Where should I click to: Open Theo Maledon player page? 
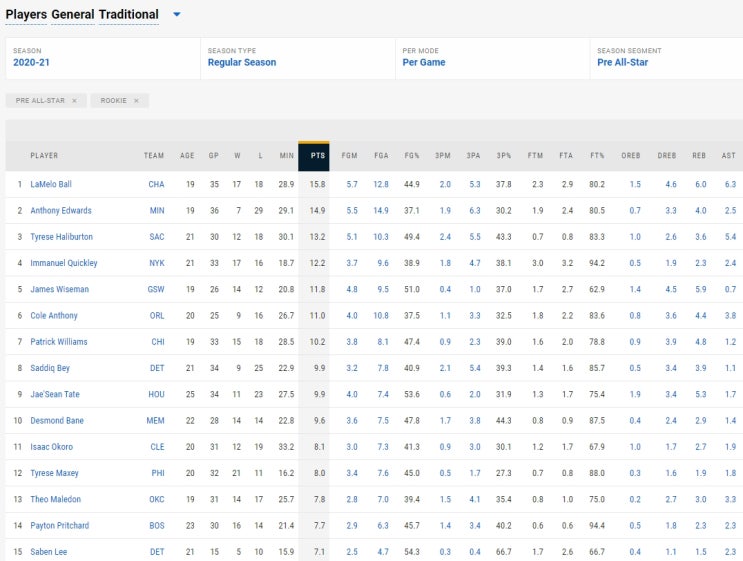pyautogui.click(x=55, y=499)
